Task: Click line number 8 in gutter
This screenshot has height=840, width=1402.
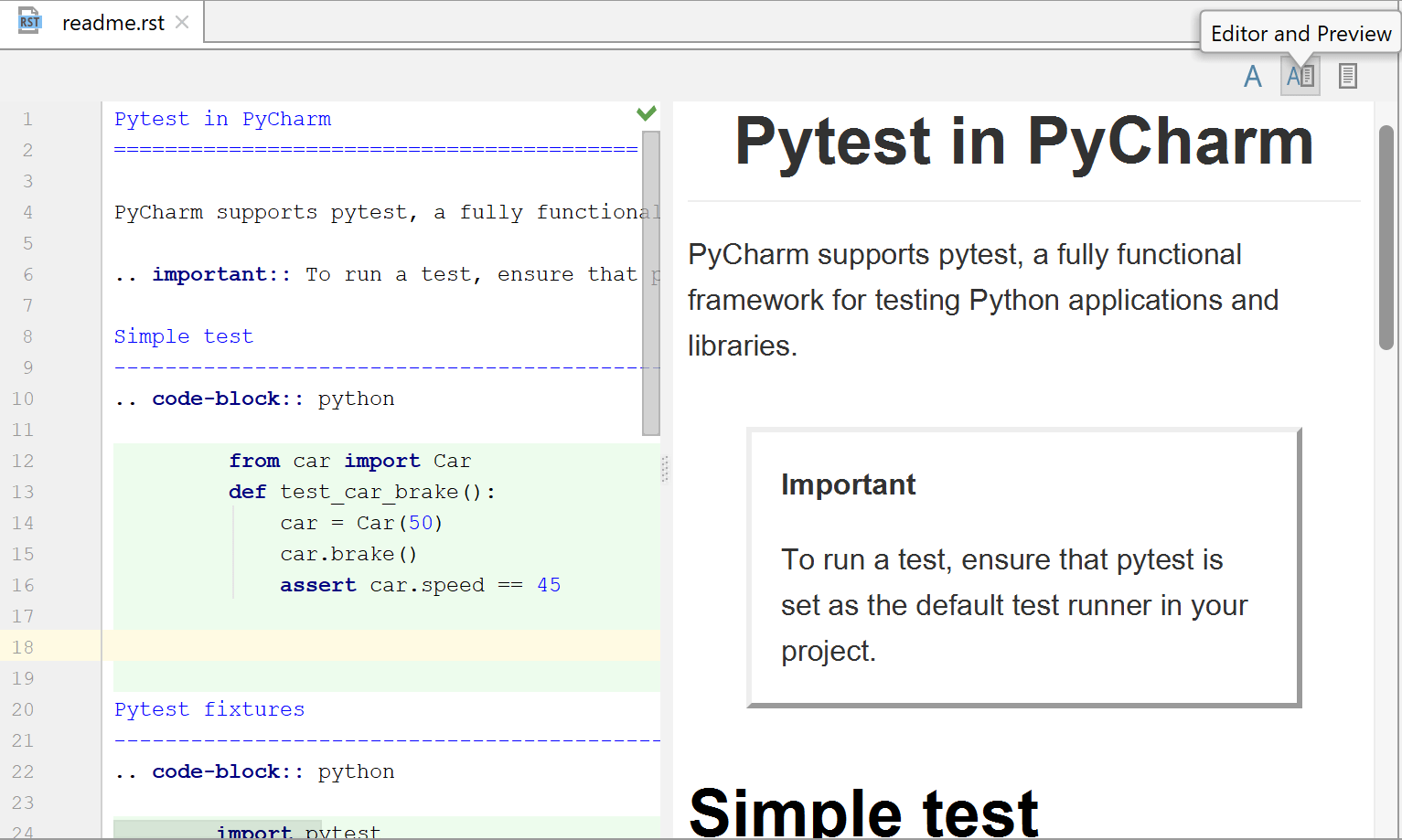Action: (x=27, y=336)
